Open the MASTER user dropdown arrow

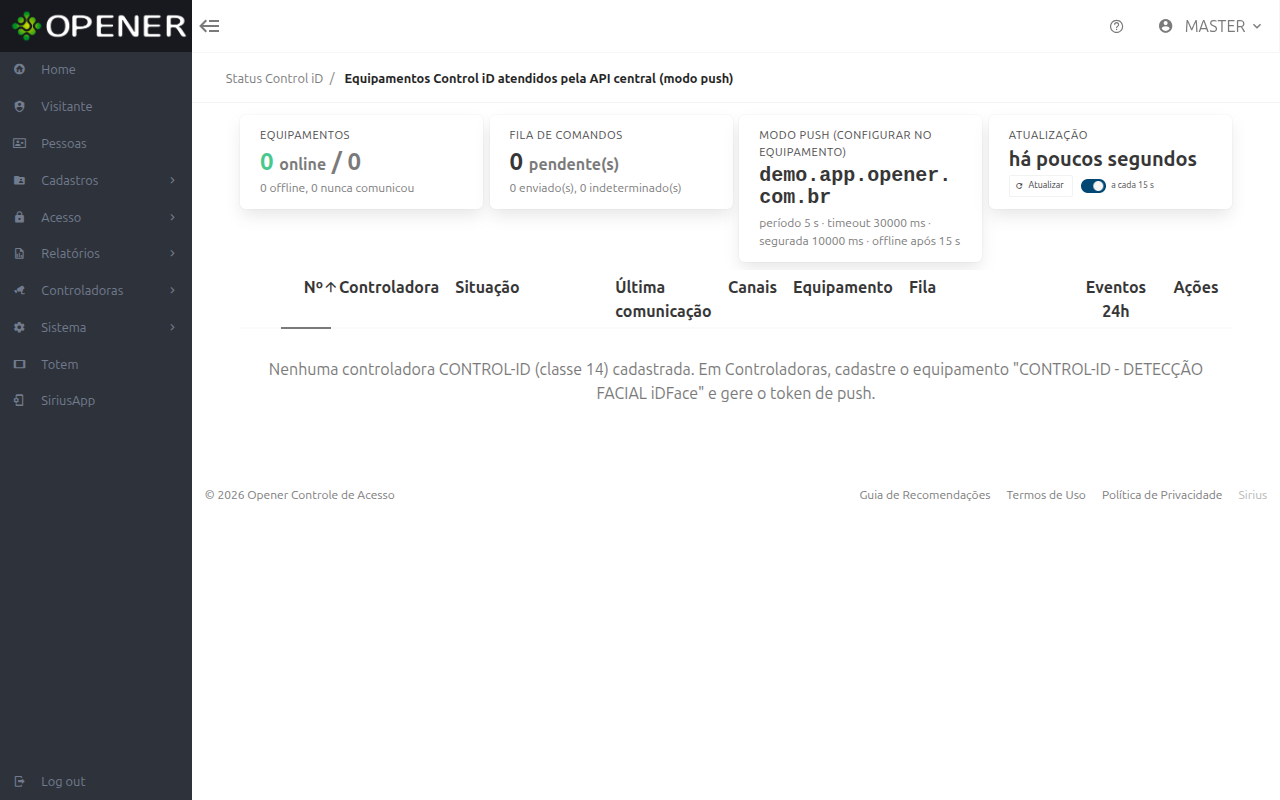coord(1257,26)
